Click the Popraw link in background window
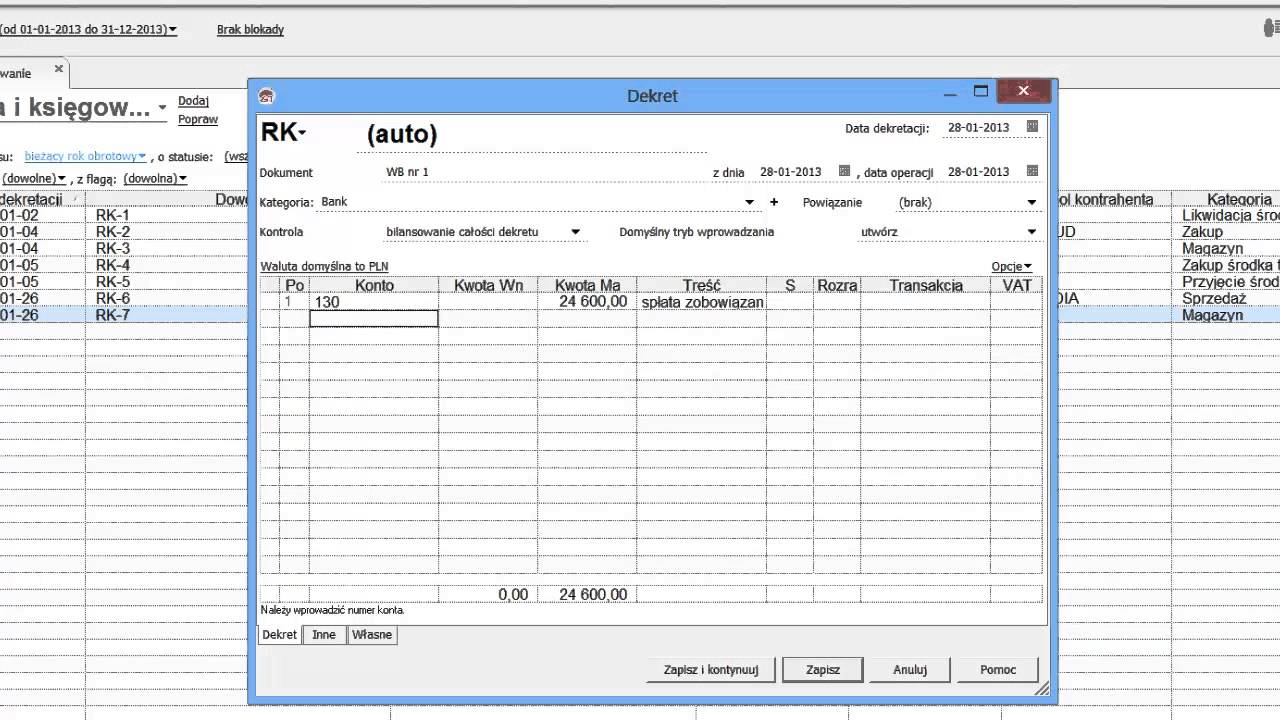The height and width of the screenshot is (720, 1280). [x=198, y=120]
